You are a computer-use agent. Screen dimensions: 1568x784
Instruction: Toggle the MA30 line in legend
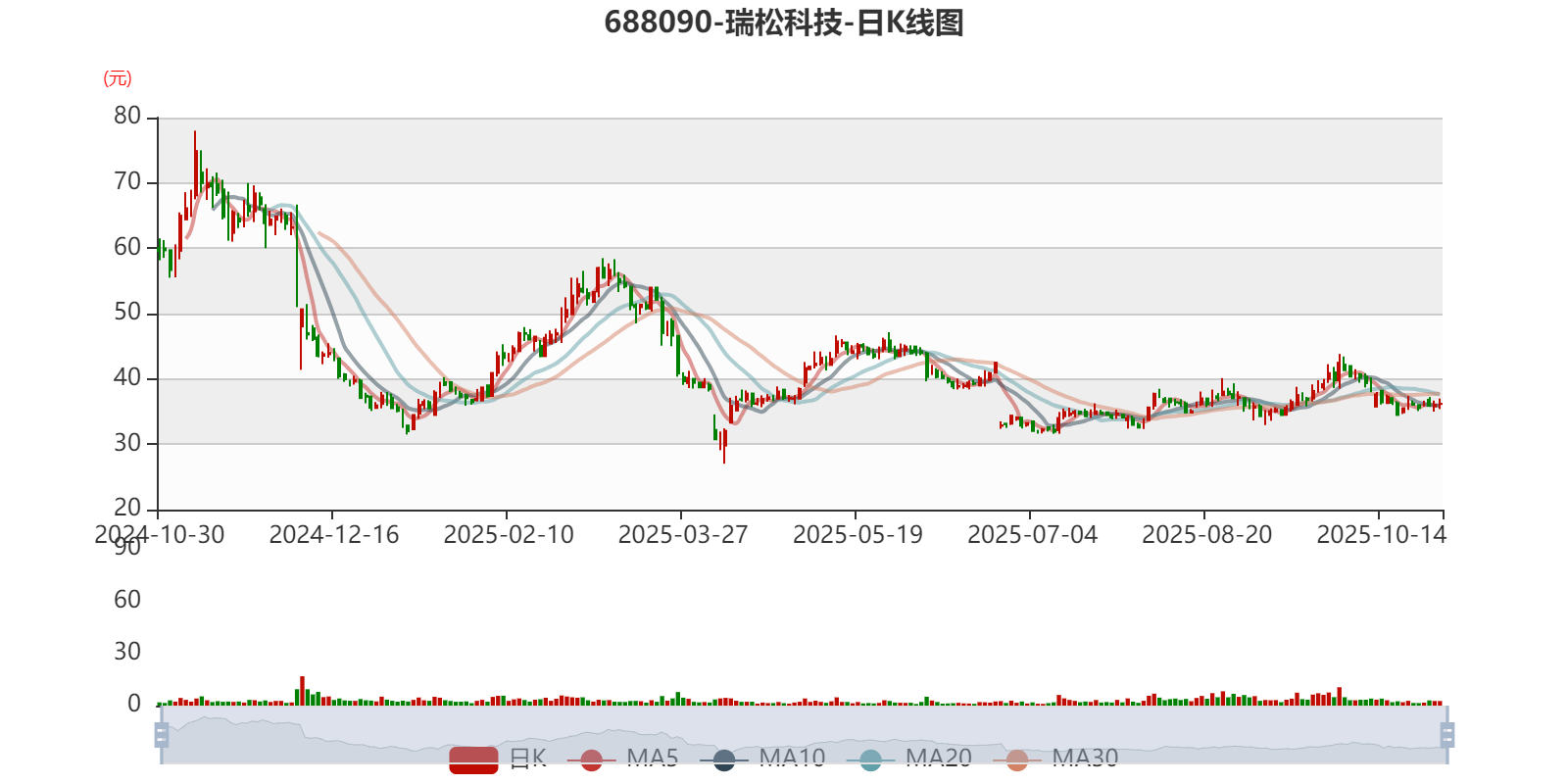click(x=1055, y=759)
